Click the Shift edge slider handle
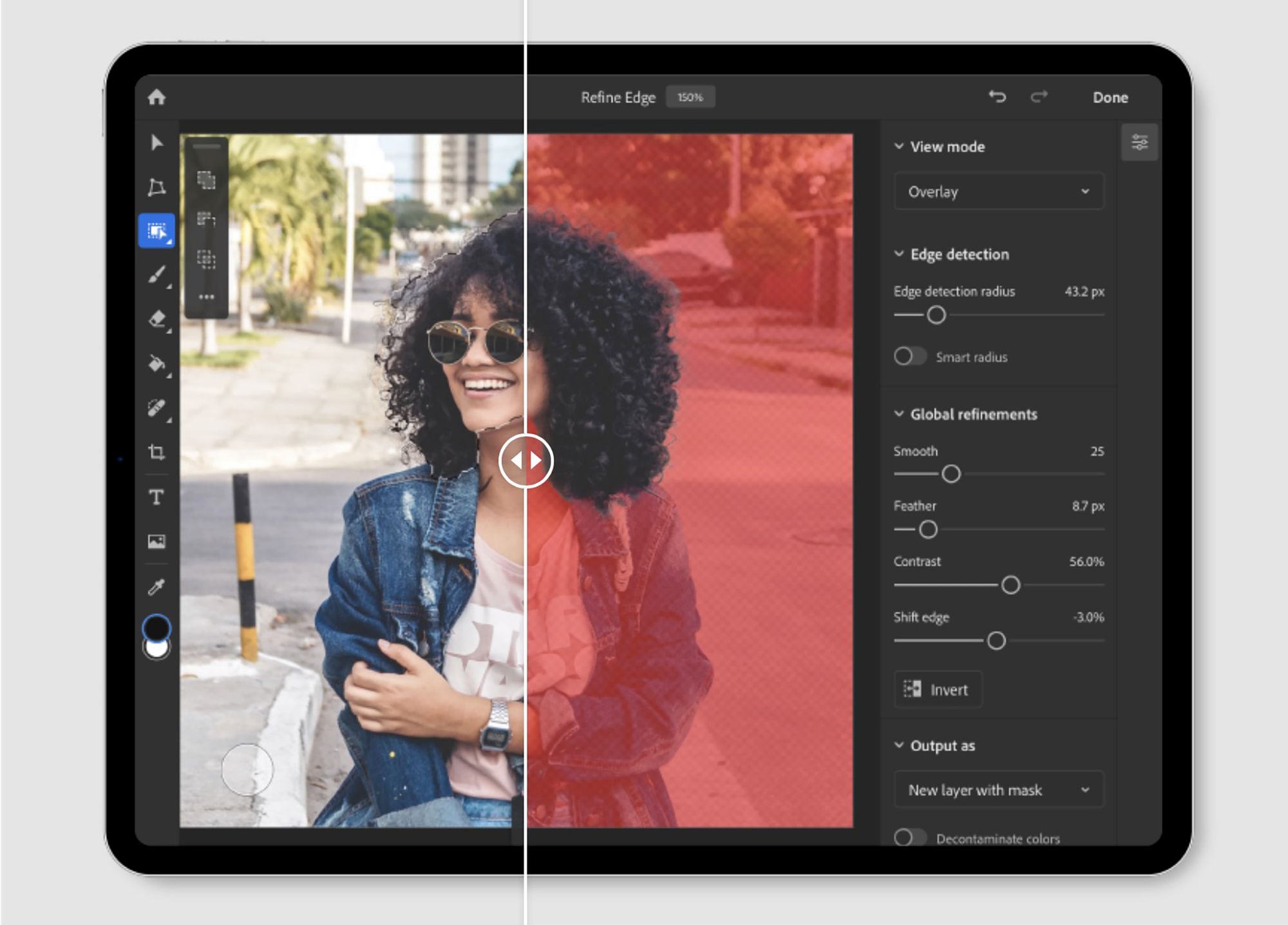Image resolution: width=1288 pixels, height=925 pixels. (996, 641)
